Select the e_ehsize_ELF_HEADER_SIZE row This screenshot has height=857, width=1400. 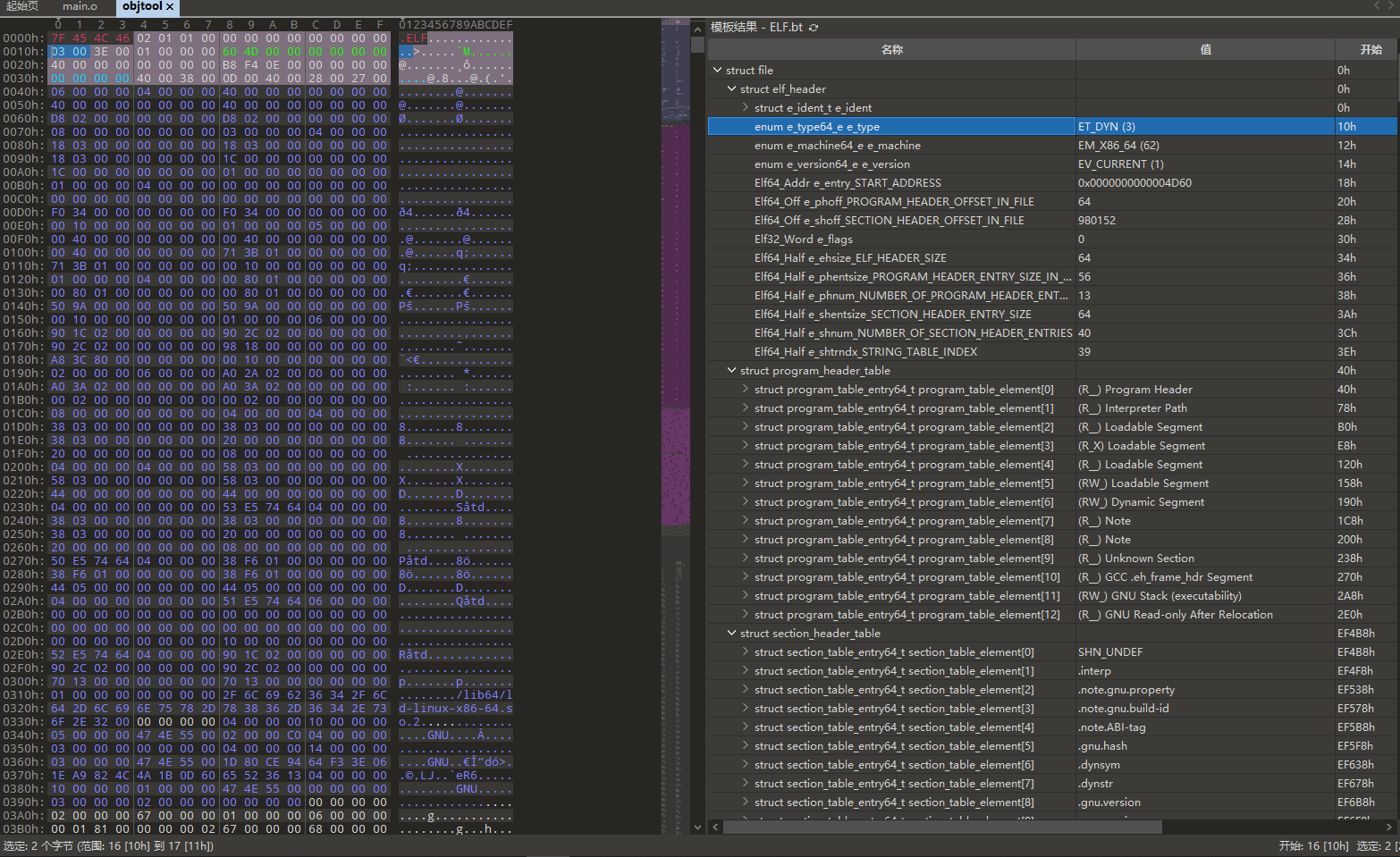point(1052,258)
